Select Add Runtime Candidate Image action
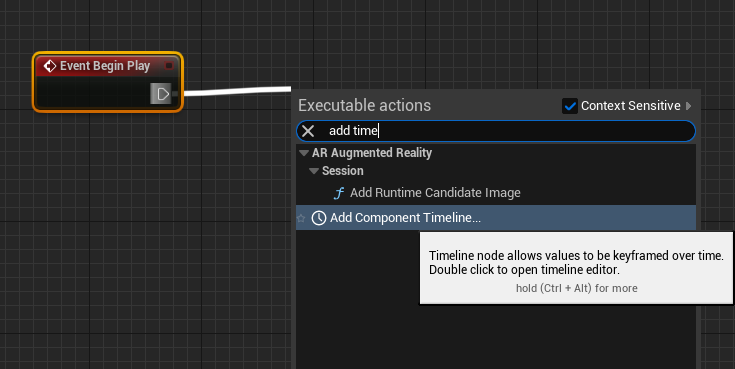Image resolution: width=735 pixels, height=369 pixels. (435, 193)
